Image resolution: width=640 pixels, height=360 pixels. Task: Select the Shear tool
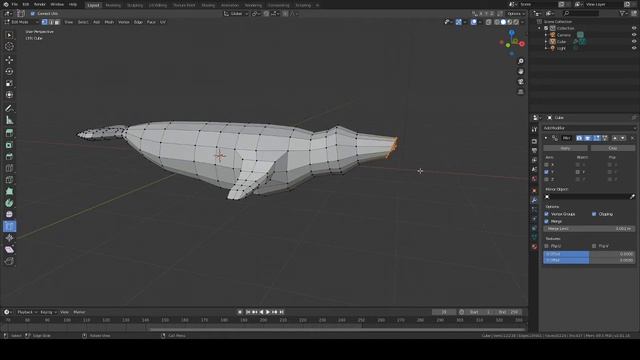[x=9, y=250]
